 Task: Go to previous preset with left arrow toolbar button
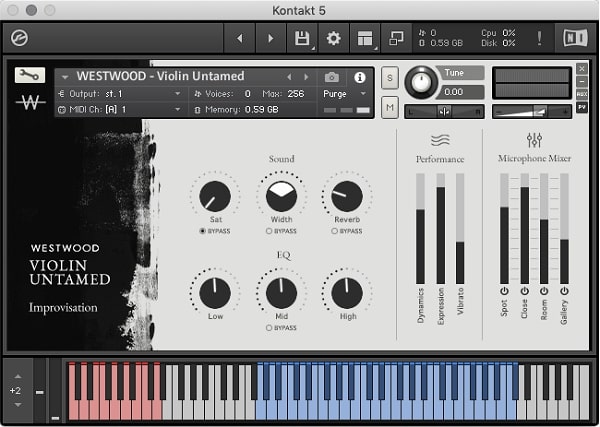(240, 38)
